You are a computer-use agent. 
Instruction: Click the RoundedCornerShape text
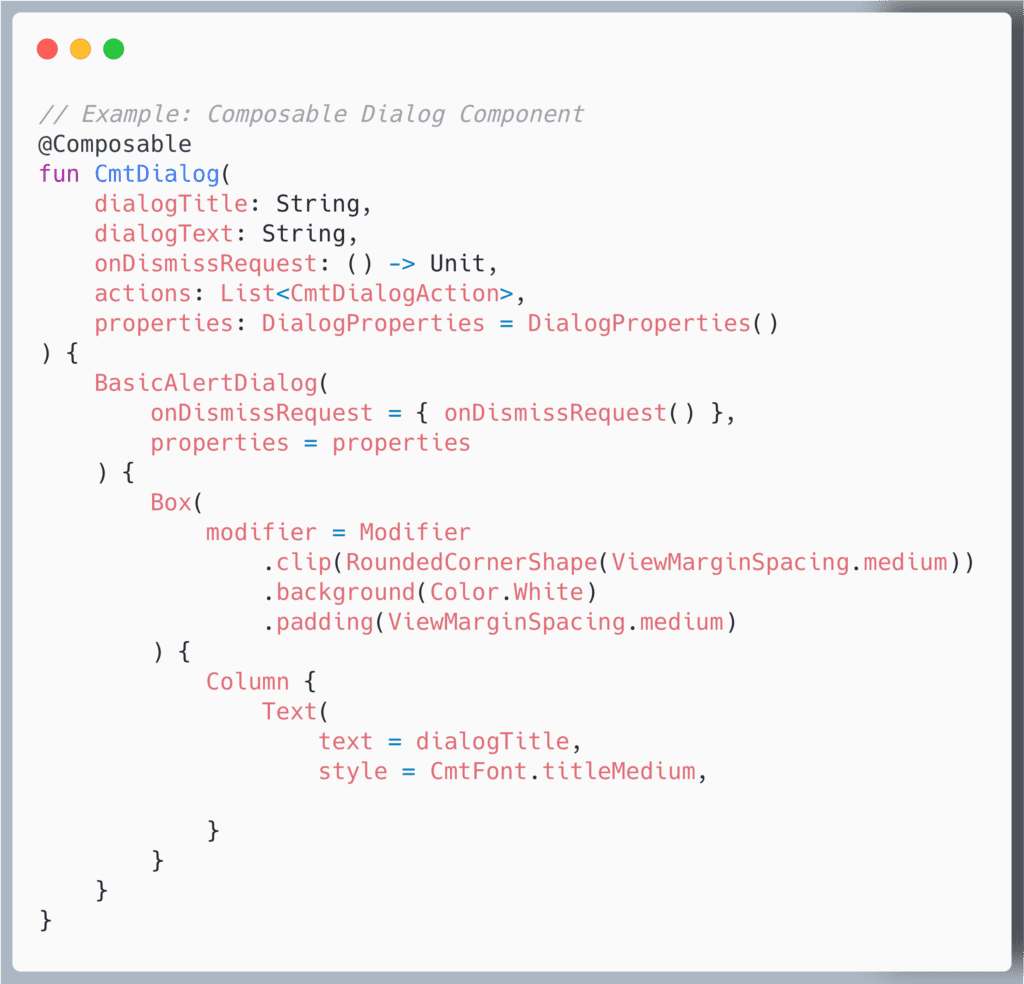471,562
